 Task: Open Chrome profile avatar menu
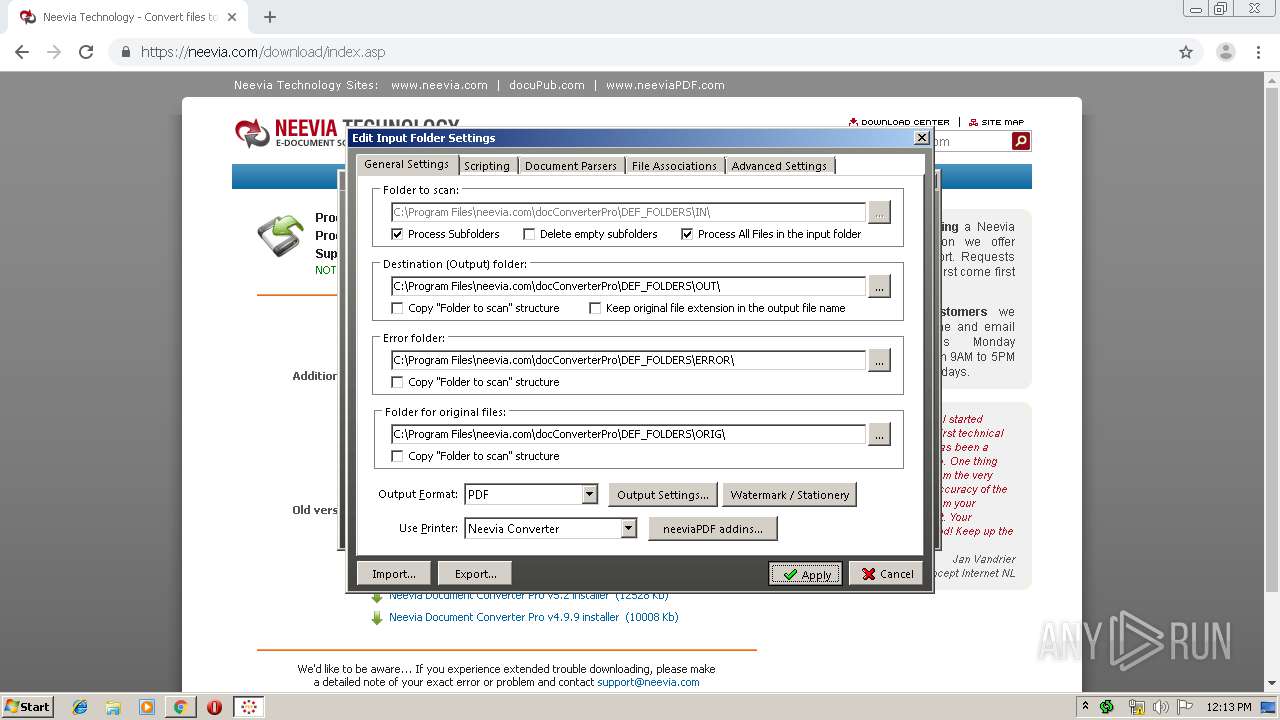pos(1226,52)
